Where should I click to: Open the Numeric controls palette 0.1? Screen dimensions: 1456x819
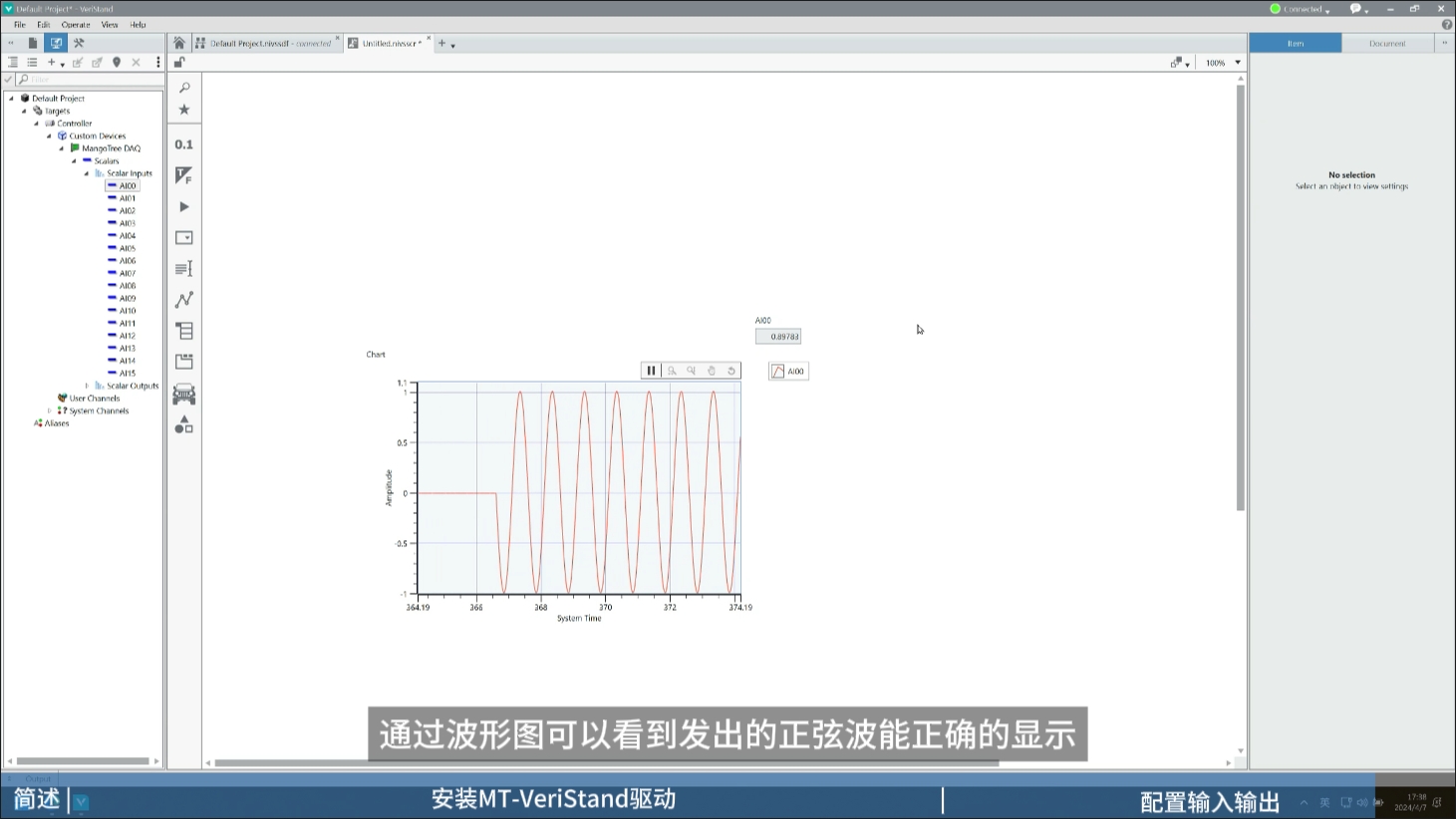[x=184, y=144]
